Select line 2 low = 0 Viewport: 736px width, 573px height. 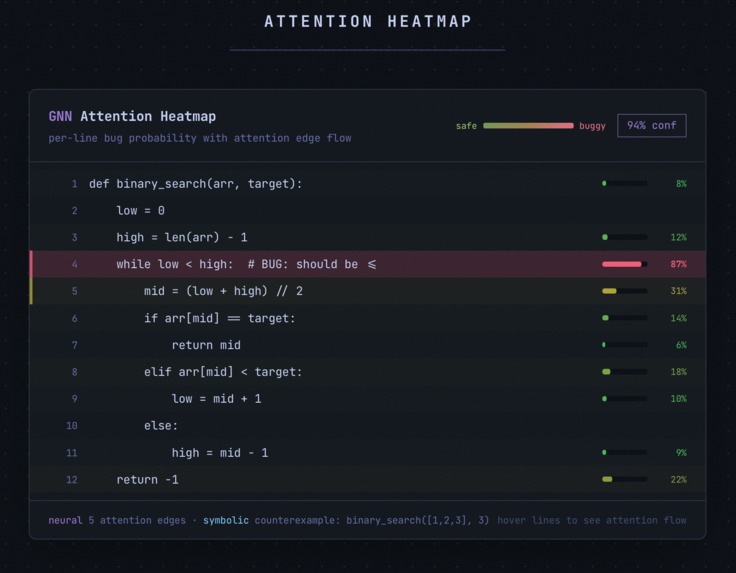click(x=368, y=210)
